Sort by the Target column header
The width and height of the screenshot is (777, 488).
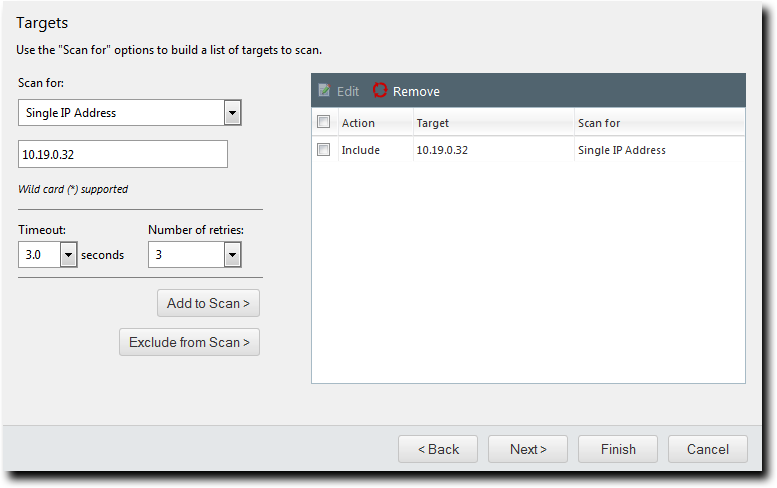click(x=494, y=122)
